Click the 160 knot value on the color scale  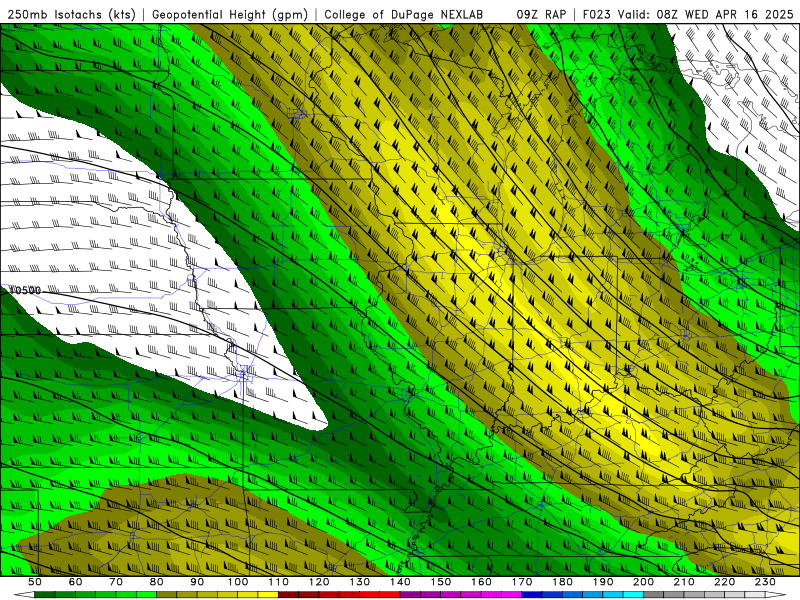481,582
